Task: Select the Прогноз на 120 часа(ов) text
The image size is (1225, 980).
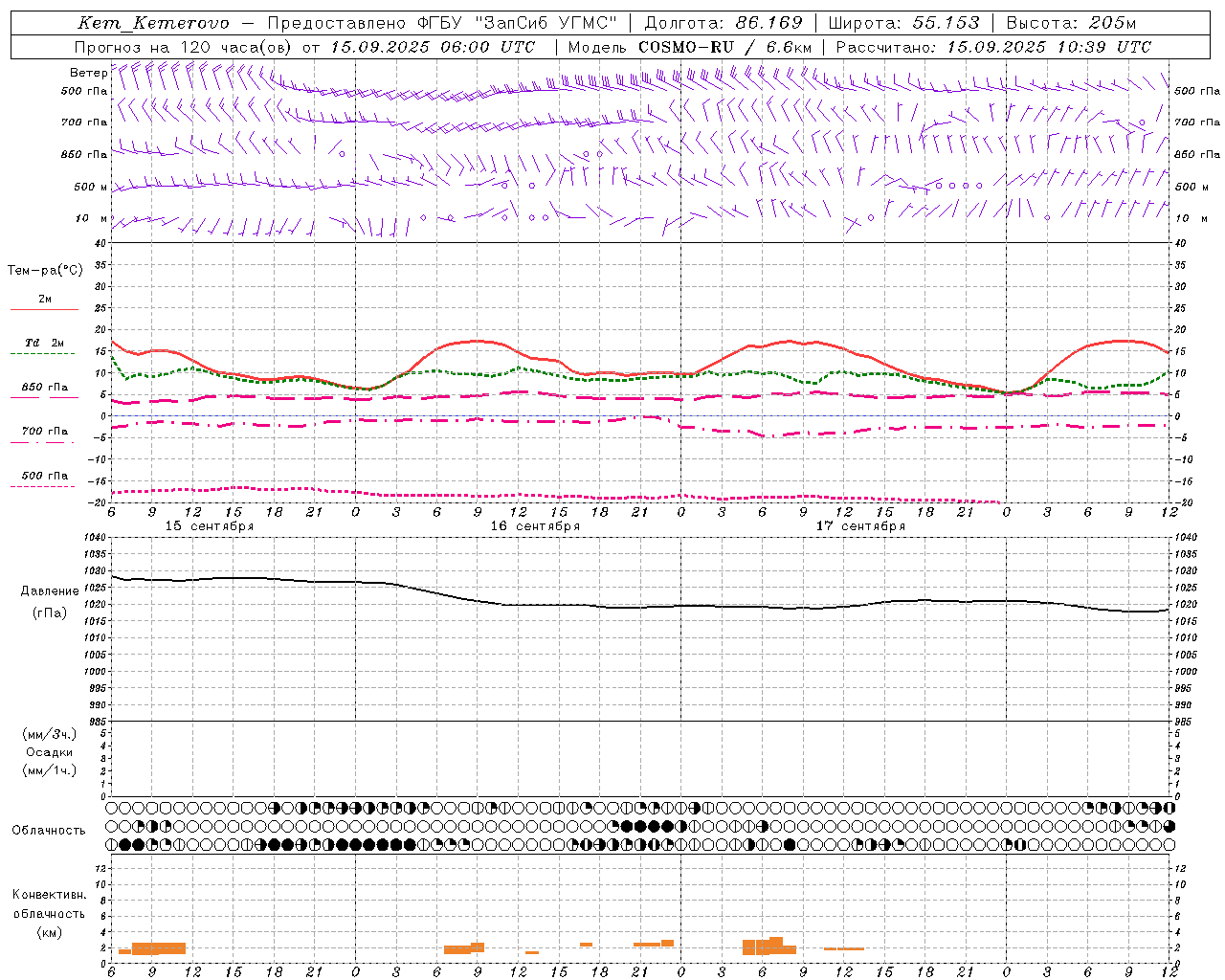Action: [185, 47]
